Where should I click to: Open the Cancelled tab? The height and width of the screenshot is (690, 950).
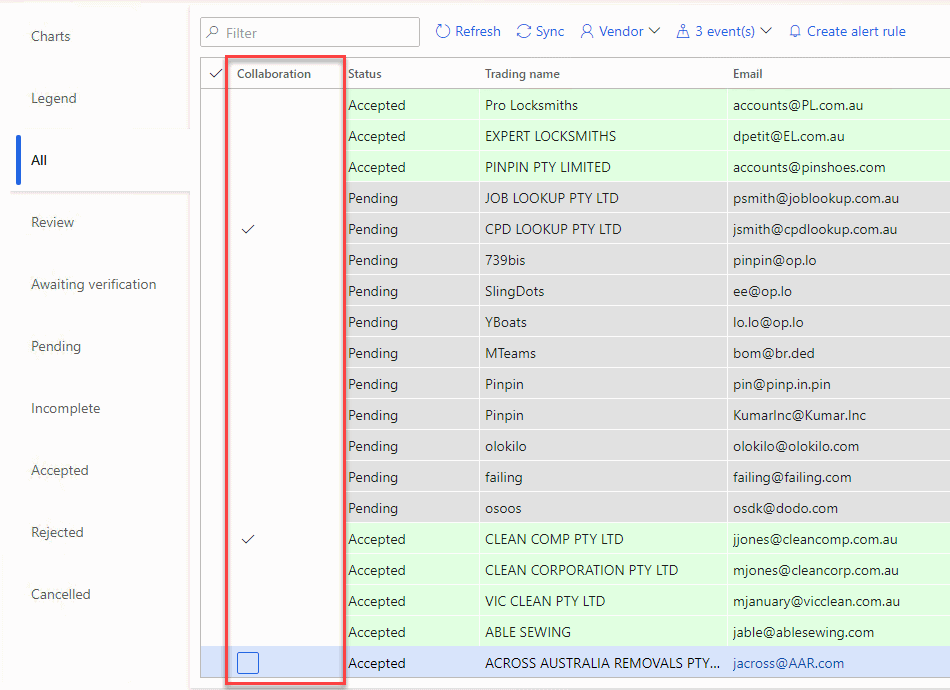point(61,594)
